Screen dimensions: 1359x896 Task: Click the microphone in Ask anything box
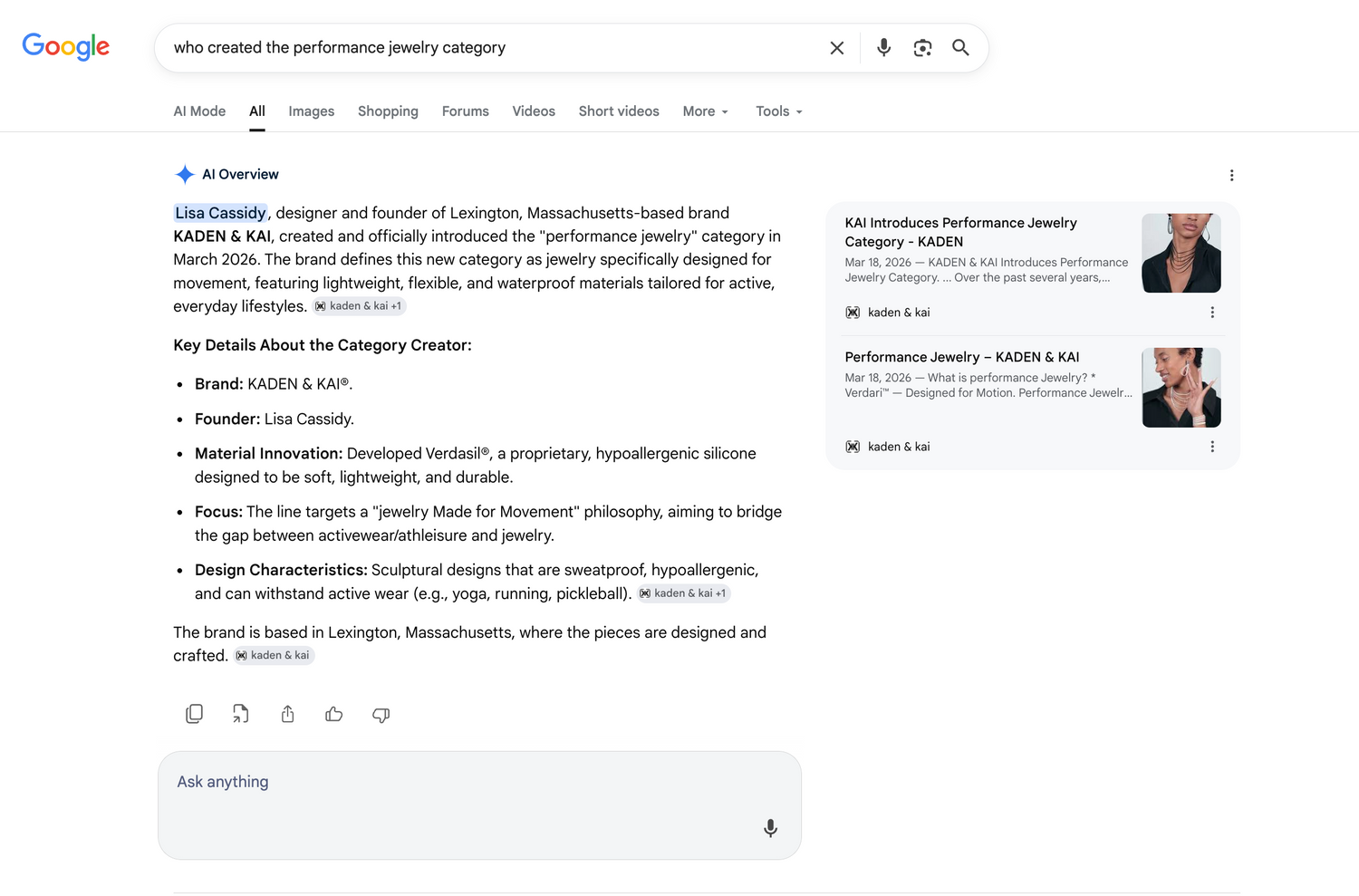pyautogui.click(x=770, y=828)
